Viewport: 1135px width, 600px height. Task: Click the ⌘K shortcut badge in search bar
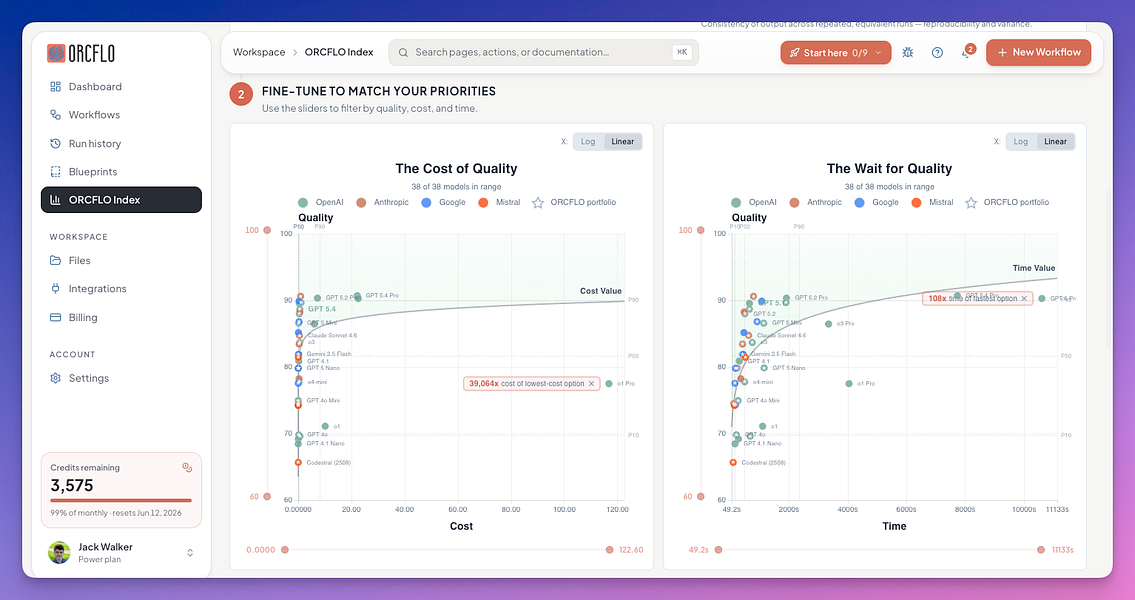682,52
